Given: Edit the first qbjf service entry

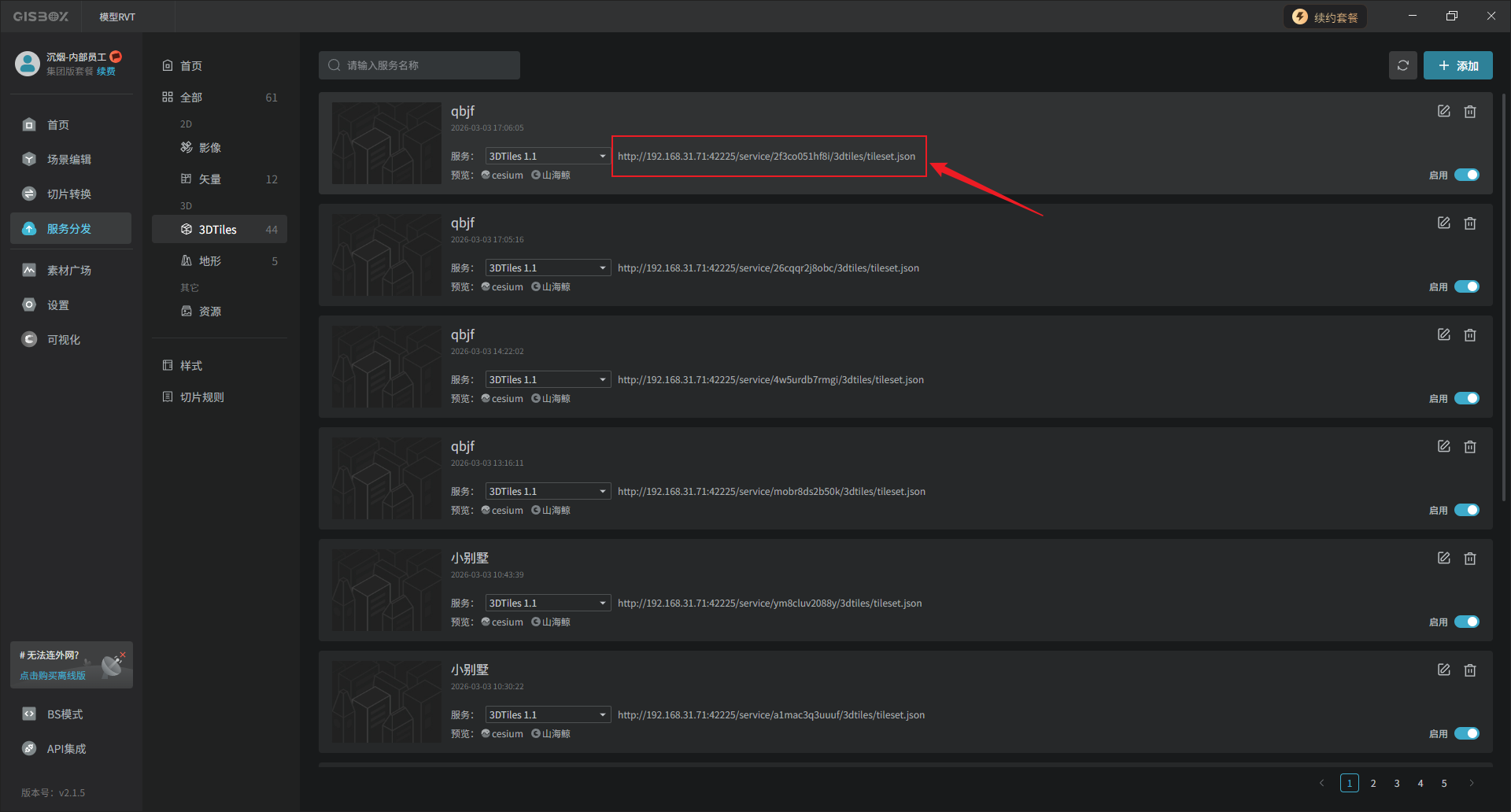Looking at the screenshot, I should [x=1443, y=112].
